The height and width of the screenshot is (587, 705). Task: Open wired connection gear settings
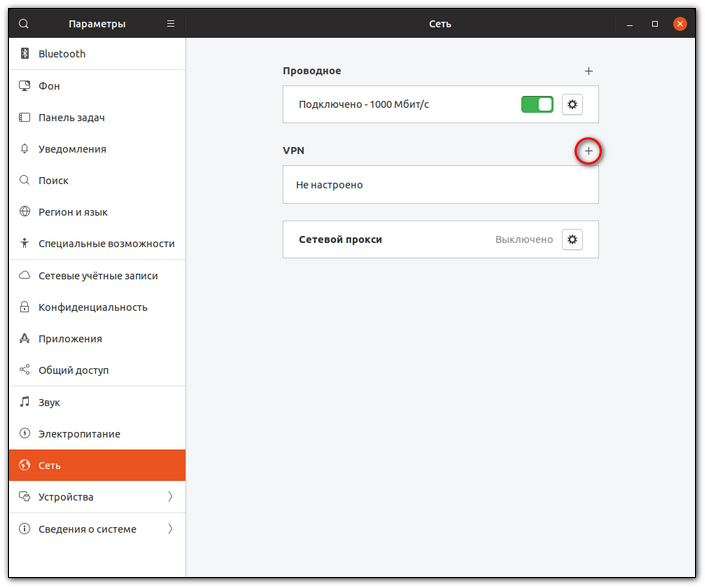[572, 104]
